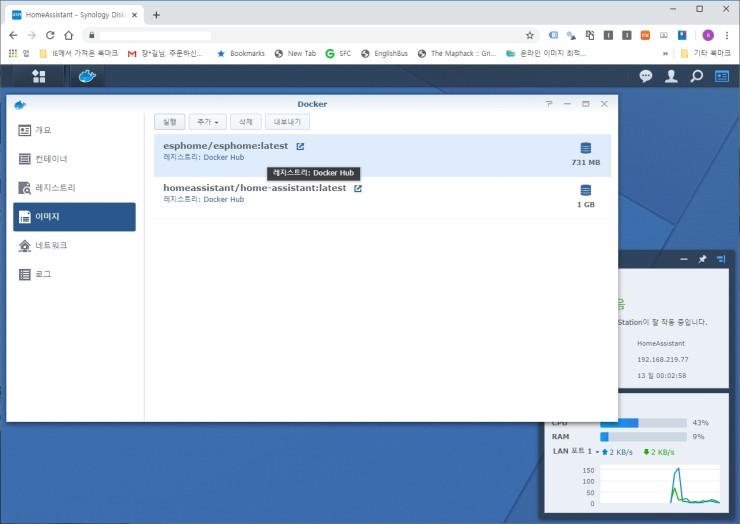
Task: Click the 192.168.219.77 IP address text
Action: (662, 359)
